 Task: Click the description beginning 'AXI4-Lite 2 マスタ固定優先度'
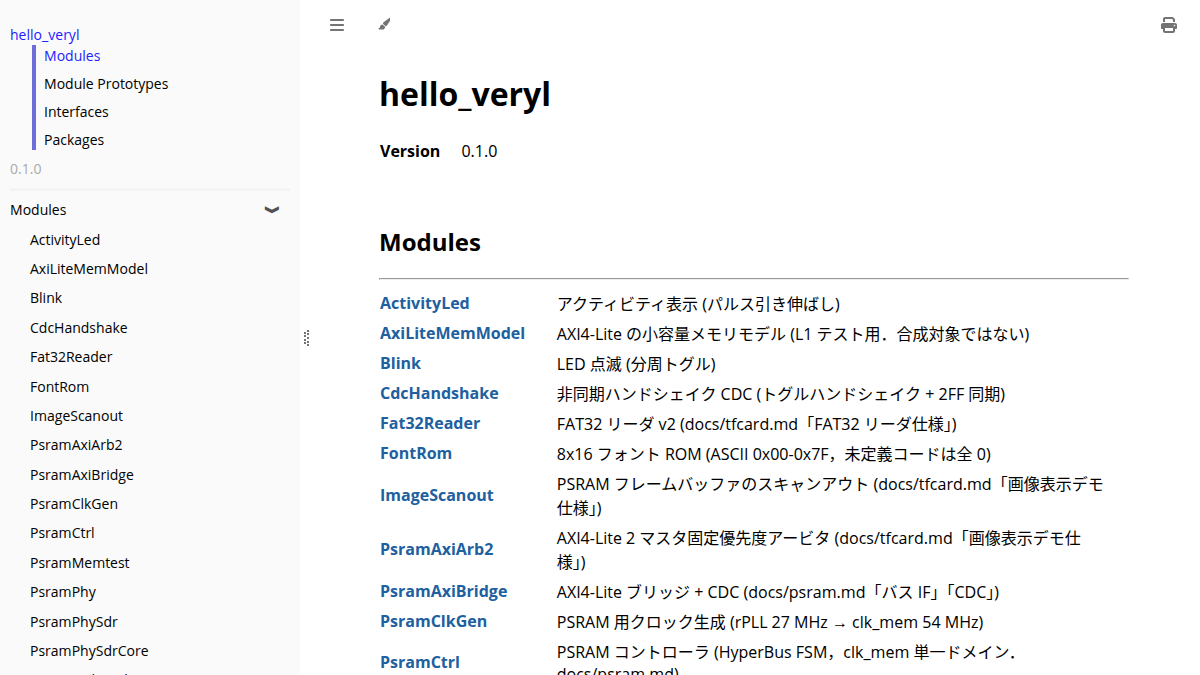(819, 549)
